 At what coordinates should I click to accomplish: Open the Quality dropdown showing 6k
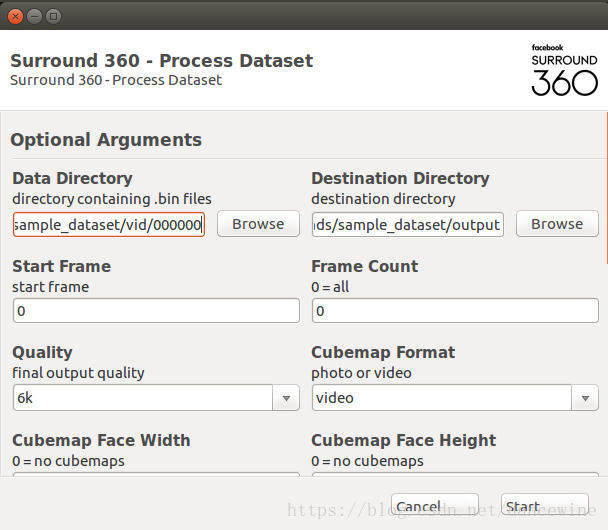(156, 398)
